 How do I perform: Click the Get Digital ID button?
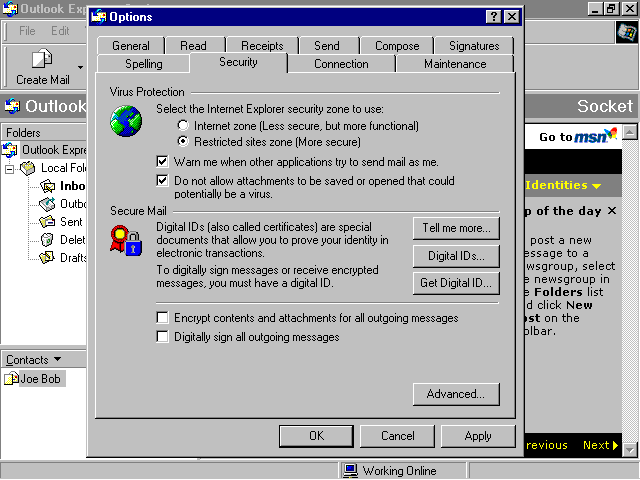click(x=456, y=283)
